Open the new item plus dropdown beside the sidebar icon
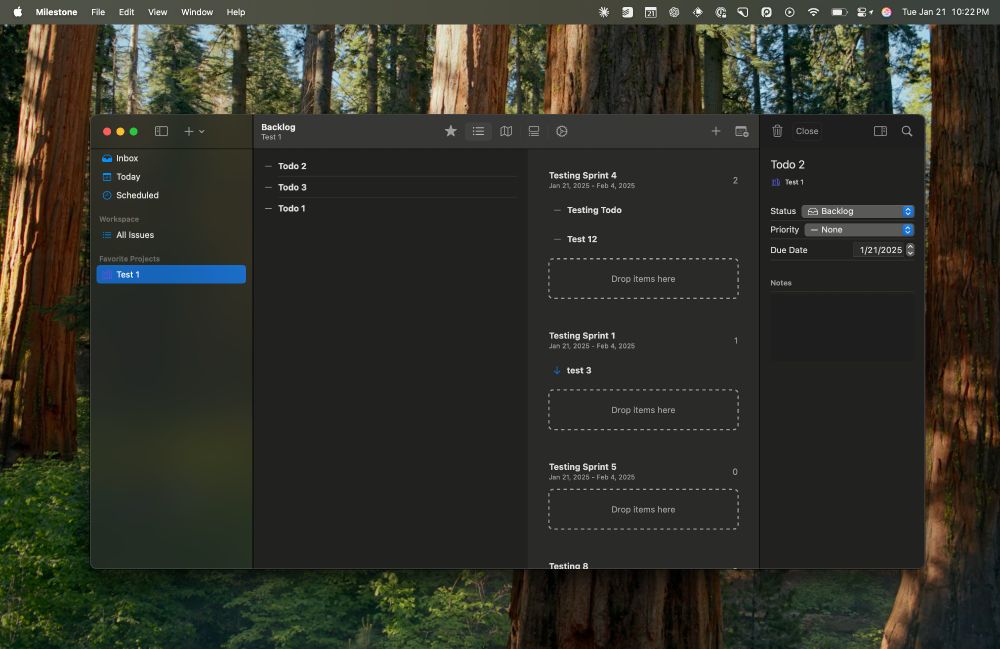This screenshot has height=649, width=1000. pos(194,131)
